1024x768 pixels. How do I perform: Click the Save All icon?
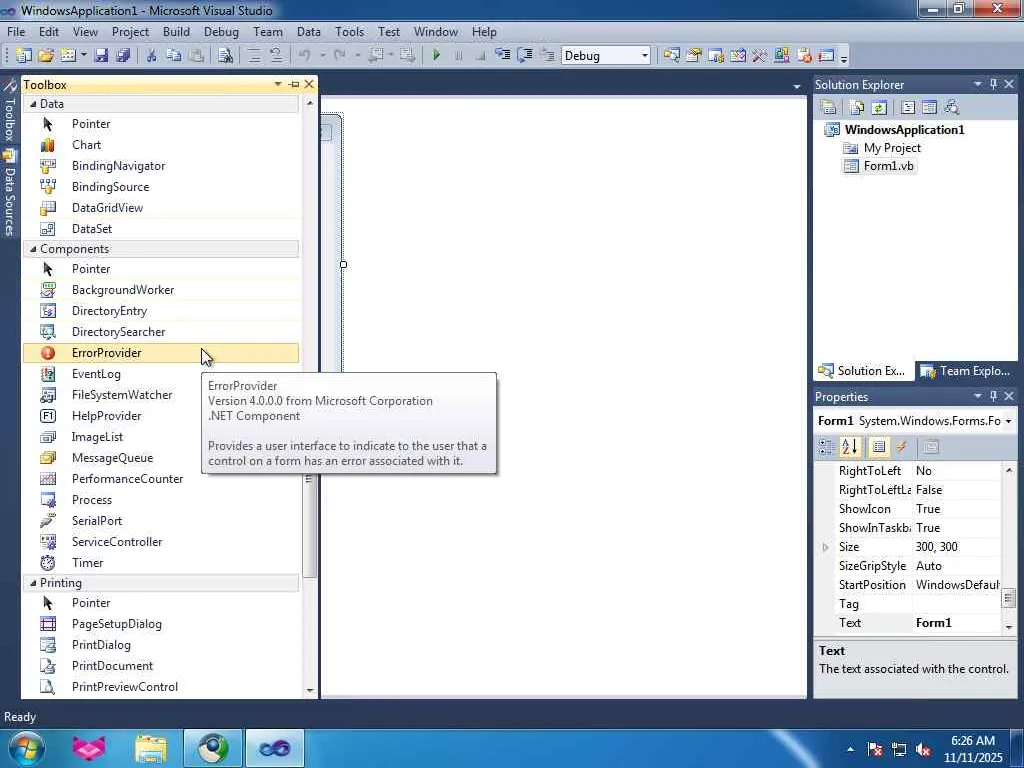pyautogui.click(x=123, y=56)
